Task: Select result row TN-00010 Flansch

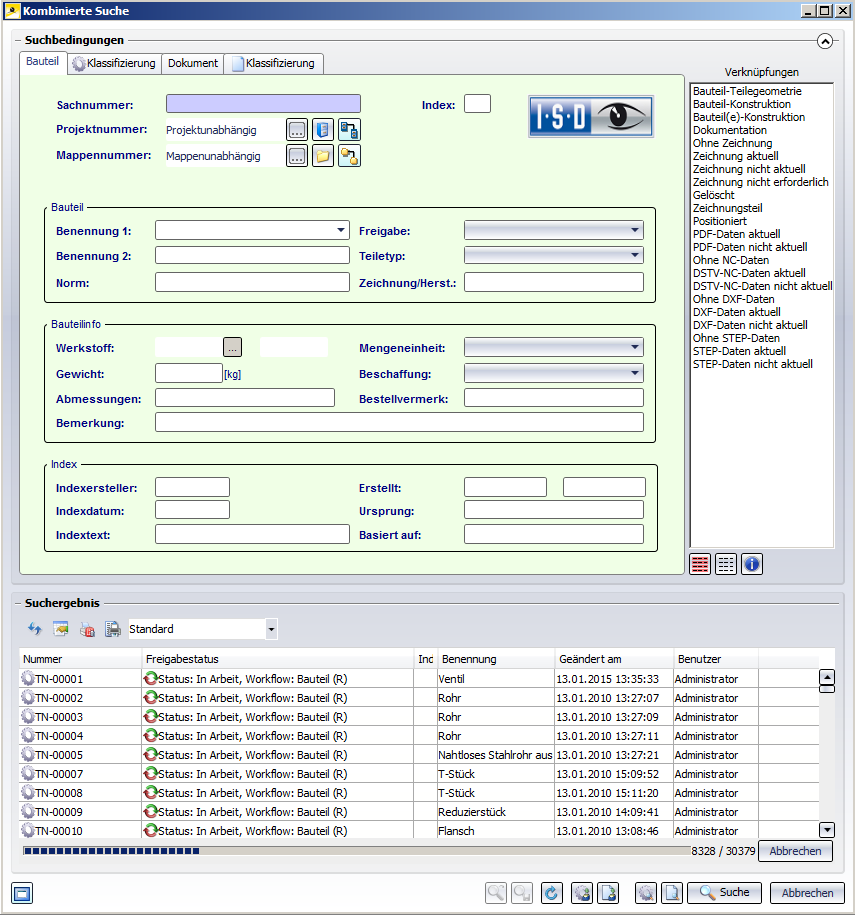Action: 419,830
